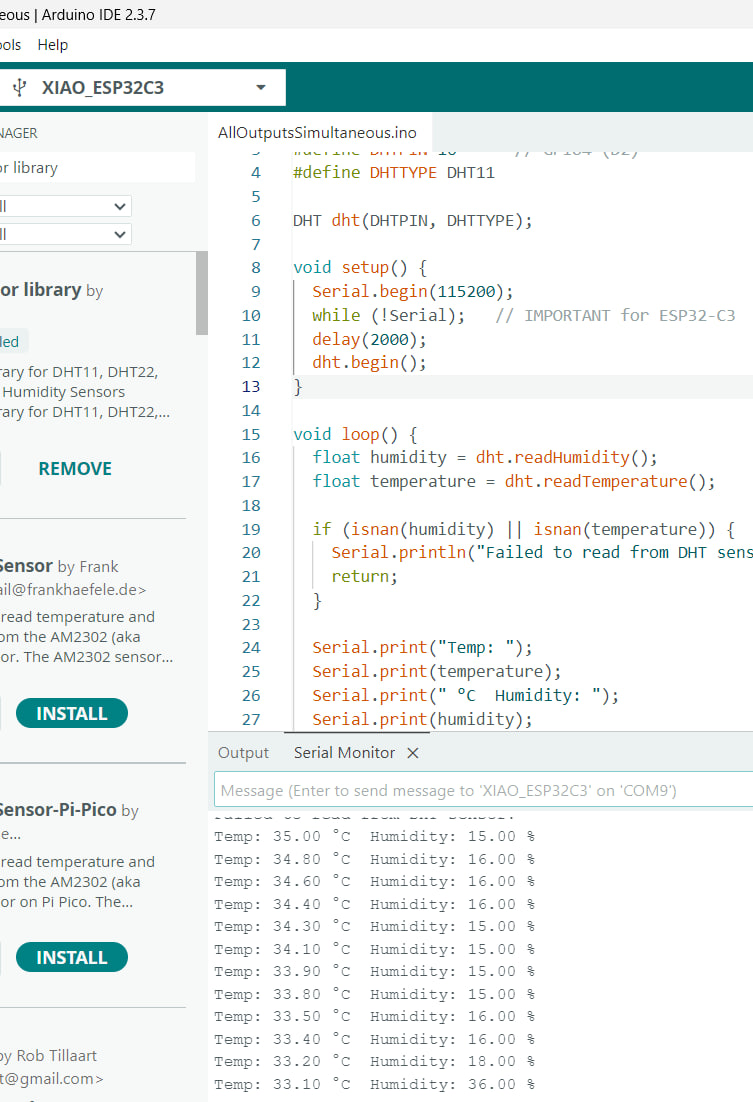Viewport: 753px width, 1102px height.
Task: Click the library list scrollbar thumb
Action: (202, 293)
